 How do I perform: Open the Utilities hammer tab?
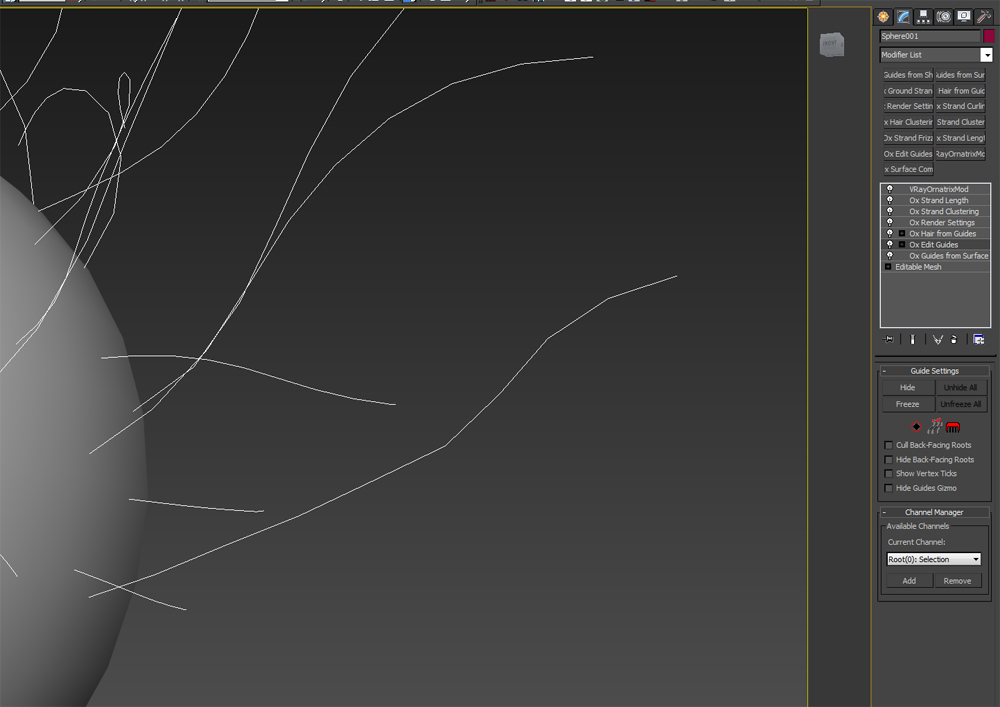point(984,17)
